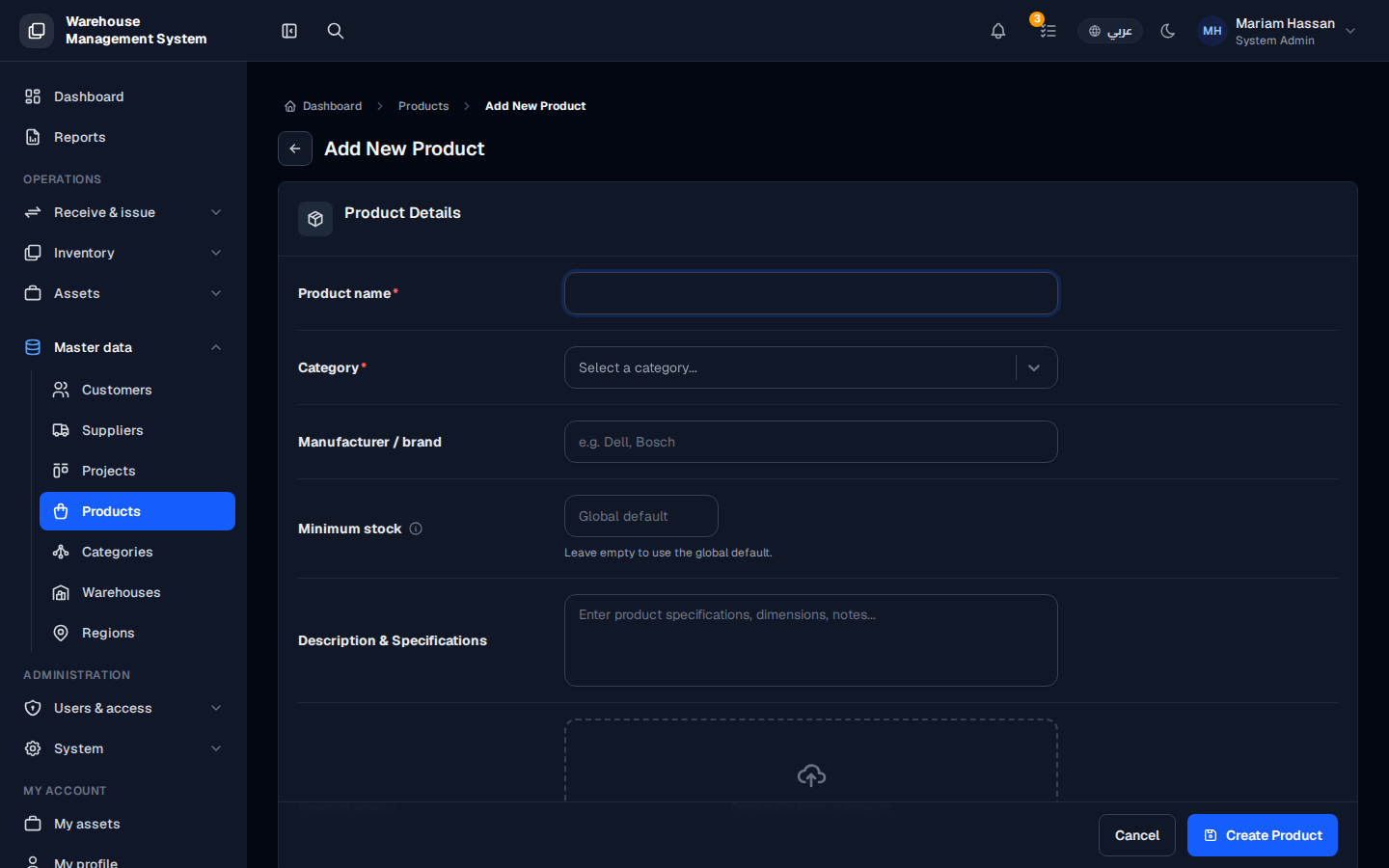Expand the System section

[123, 748]
